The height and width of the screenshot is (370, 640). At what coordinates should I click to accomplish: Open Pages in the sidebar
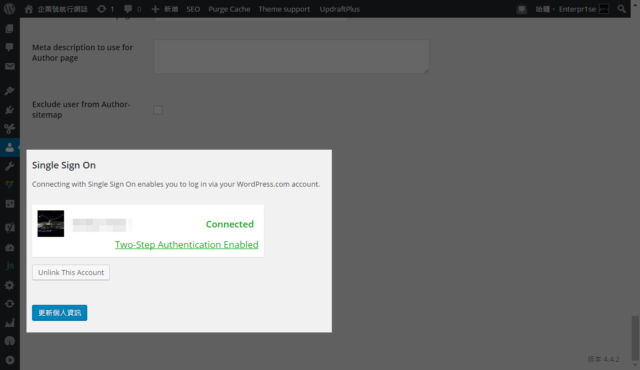pos(9,29)
